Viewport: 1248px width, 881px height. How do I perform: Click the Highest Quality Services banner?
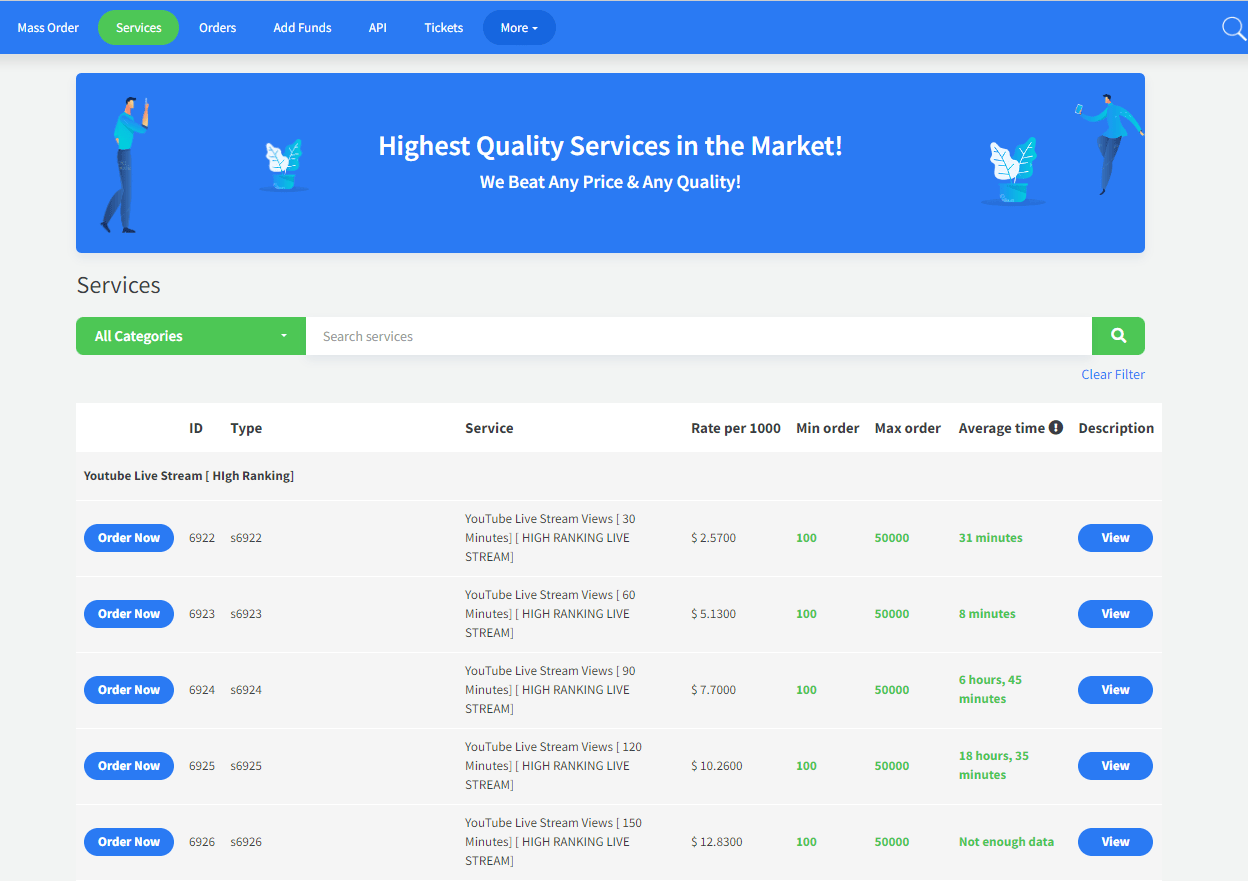(x=610, y=163)
